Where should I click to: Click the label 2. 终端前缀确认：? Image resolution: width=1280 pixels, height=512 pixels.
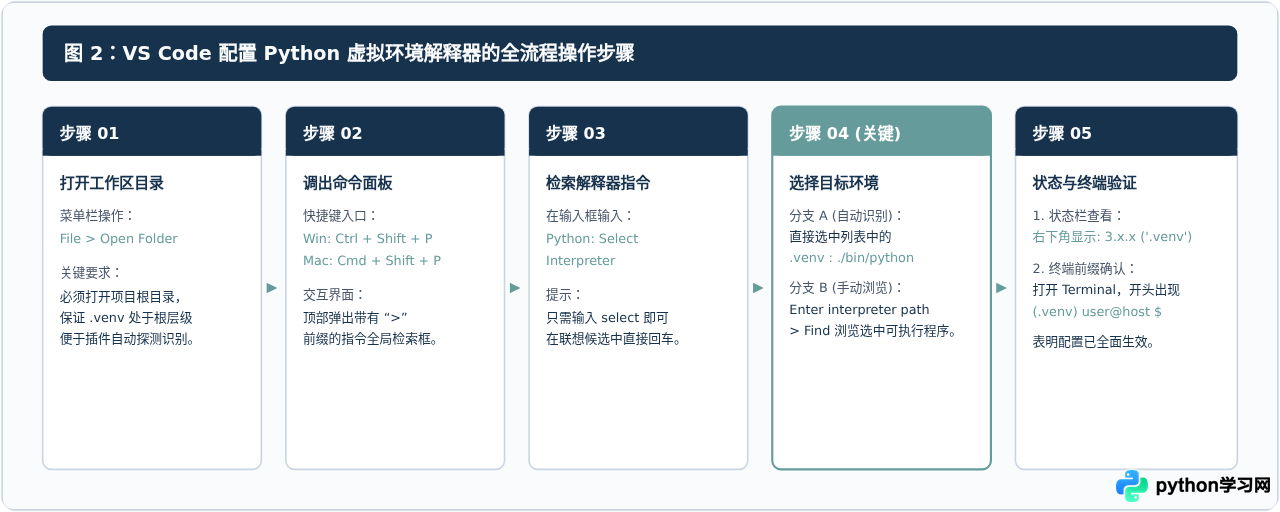click(x=1084, y=268)
